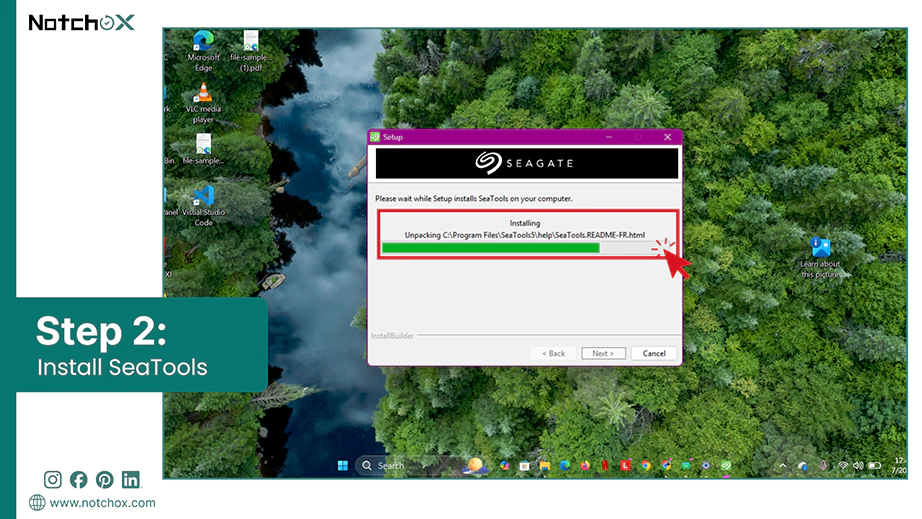Open the Notchox LinkedIn icon

pyautogui.click(x=131, y=480)
